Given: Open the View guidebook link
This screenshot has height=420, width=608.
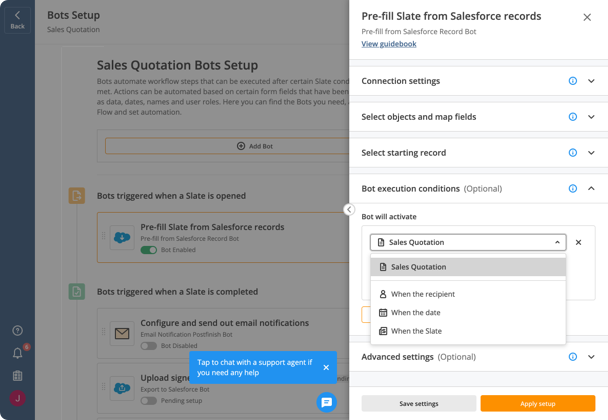Looking at the screenshot, I should (x=389, y=44).
